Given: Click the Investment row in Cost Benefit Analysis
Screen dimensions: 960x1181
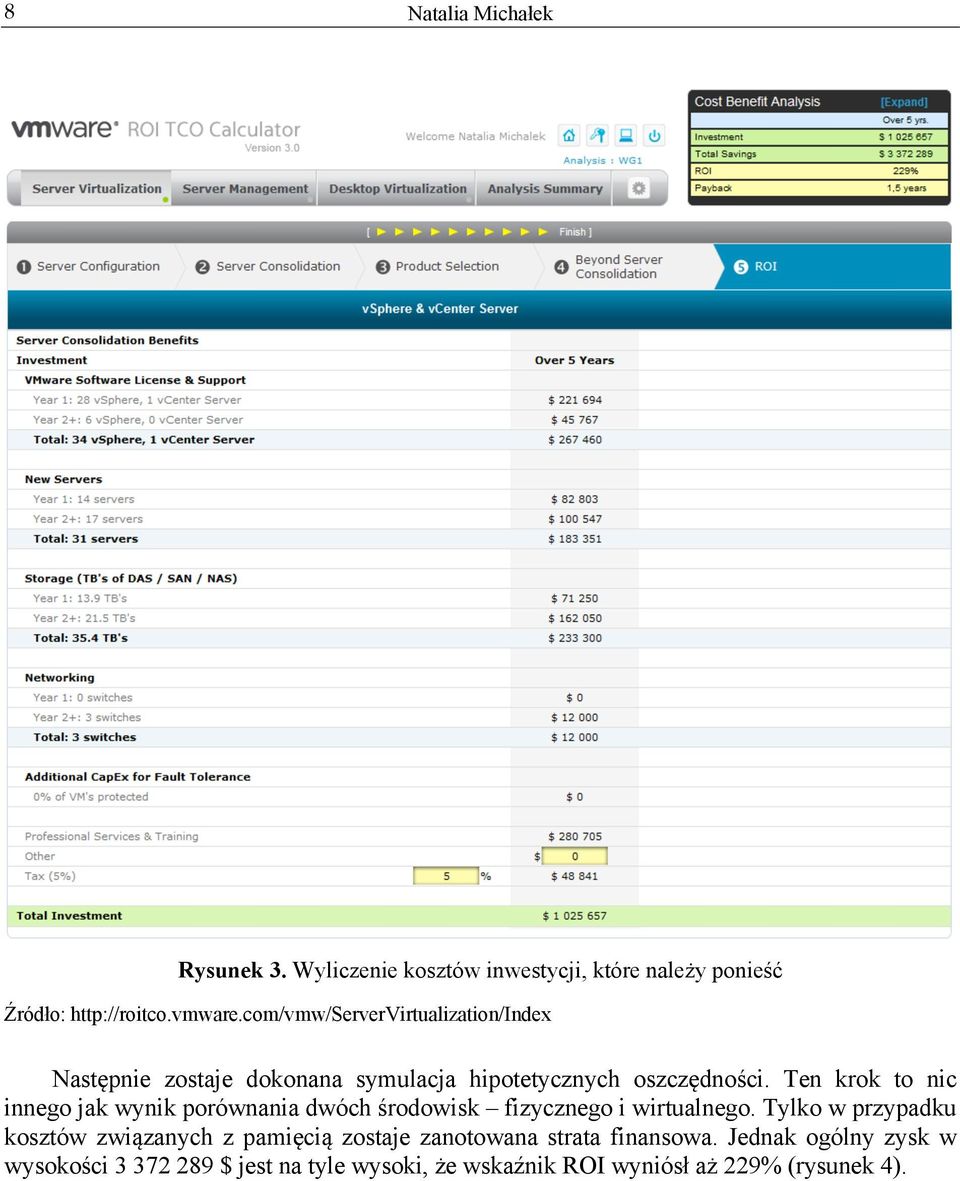Looking at the screenshot, I should pos(819,137).
